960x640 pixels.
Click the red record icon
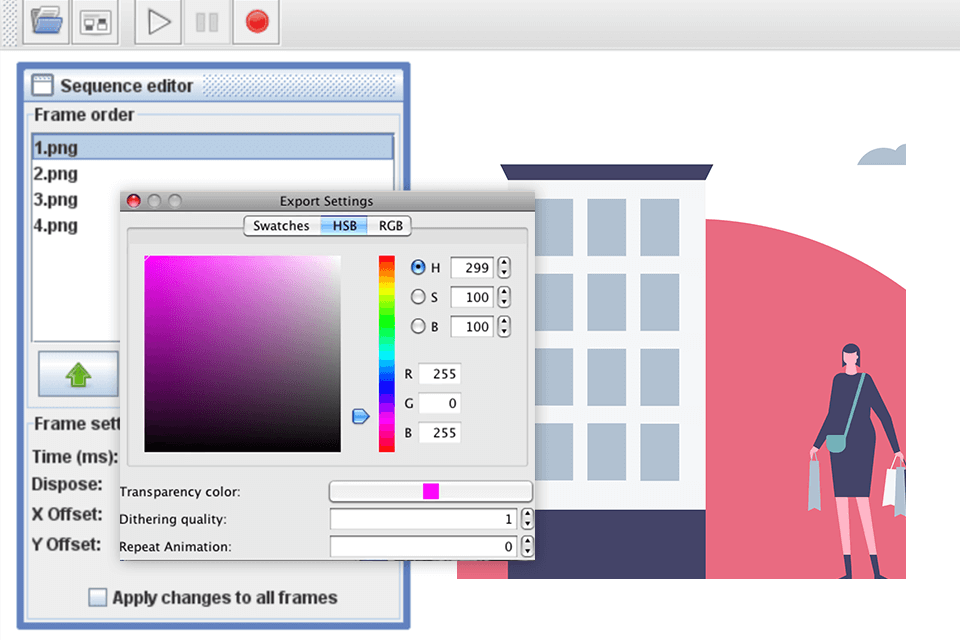pos(255,22)
